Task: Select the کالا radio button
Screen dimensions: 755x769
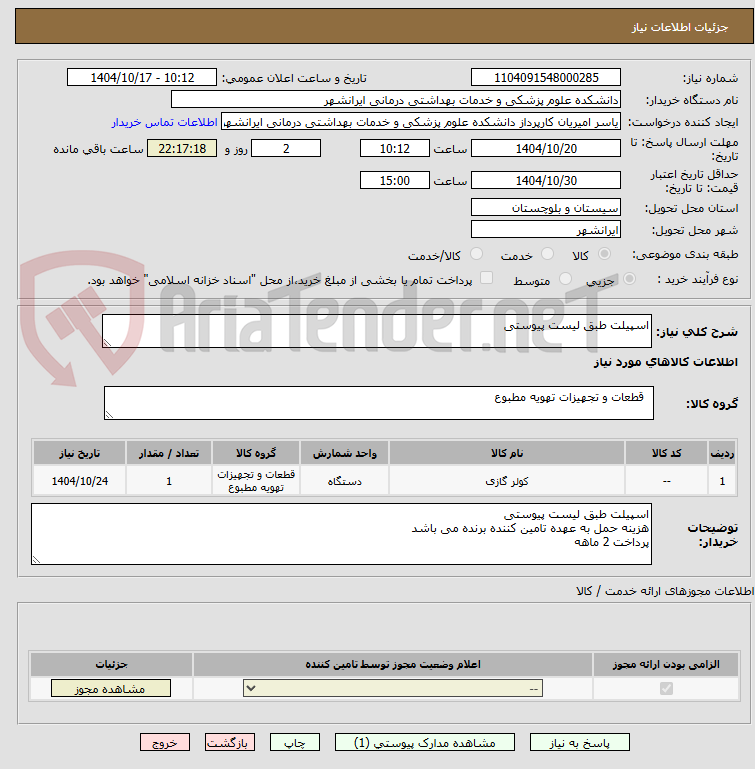Action: pyautogui.click(x=604, y=254)
